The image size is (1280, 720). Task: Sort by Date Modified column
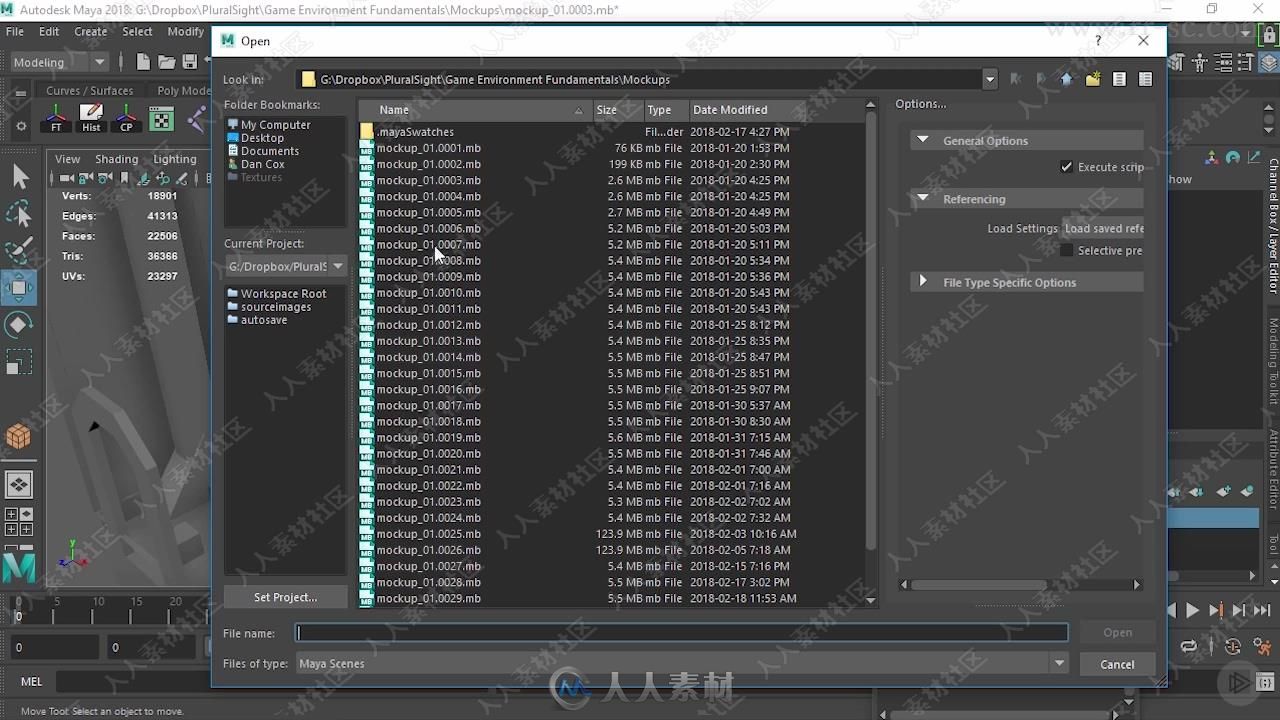click(x=747, y=110)
